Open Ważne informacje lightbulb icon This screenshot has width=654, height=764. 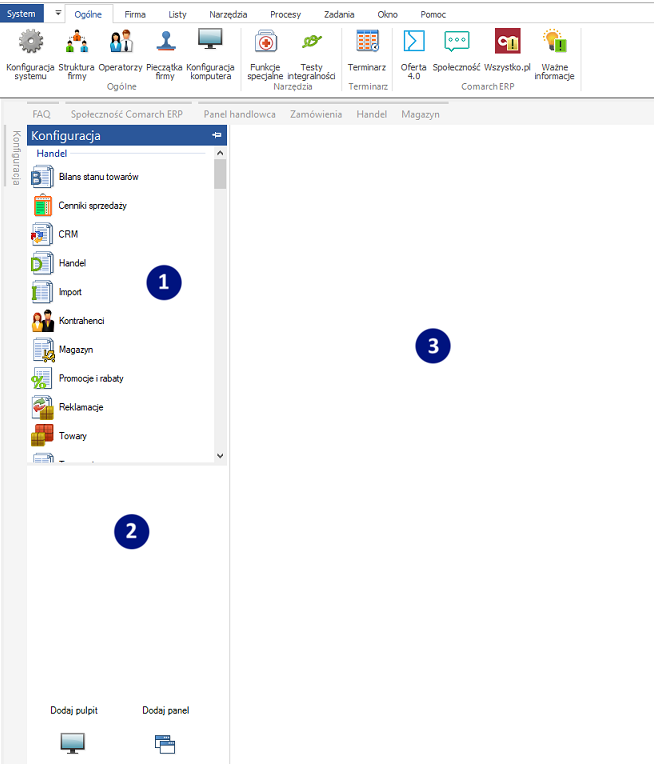click(x=555, y=41)
